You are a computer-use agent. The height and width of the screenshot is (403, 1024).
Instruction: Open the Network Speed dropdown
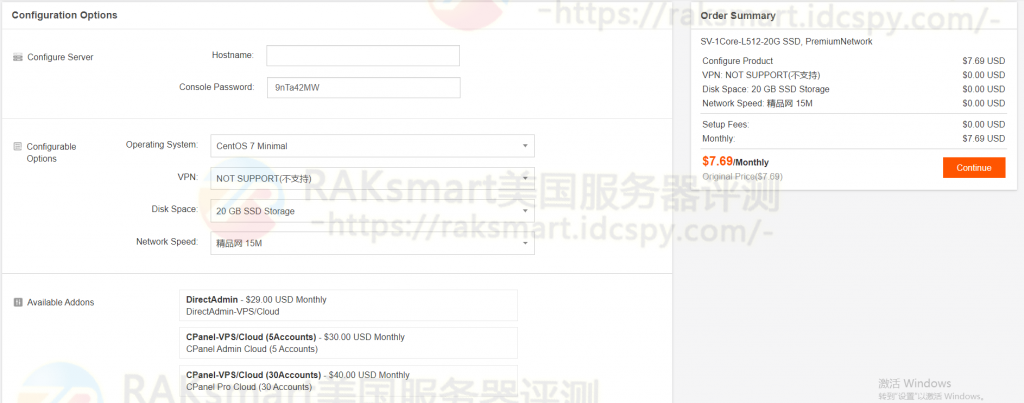372,244
